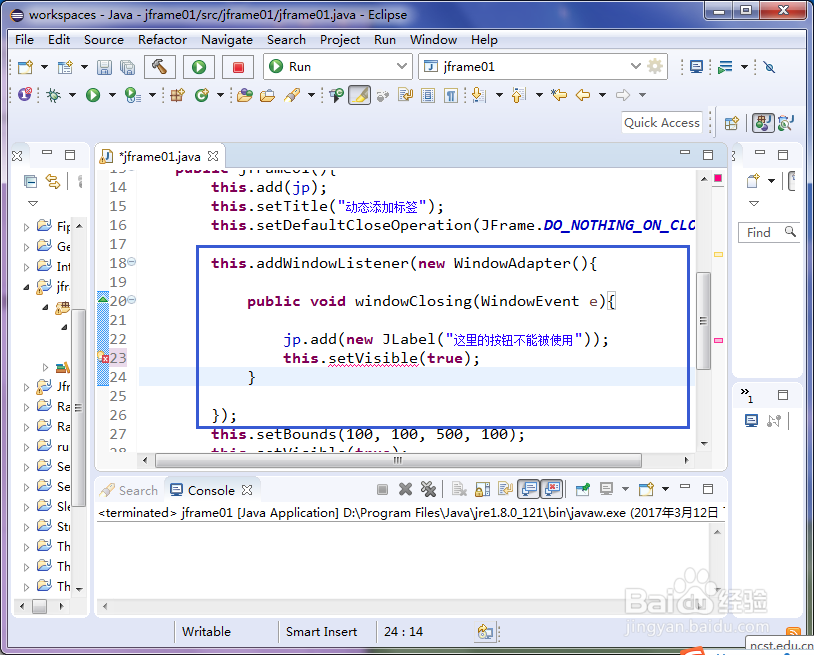Click the launch configuration gear icon

(x=655, y=66)
